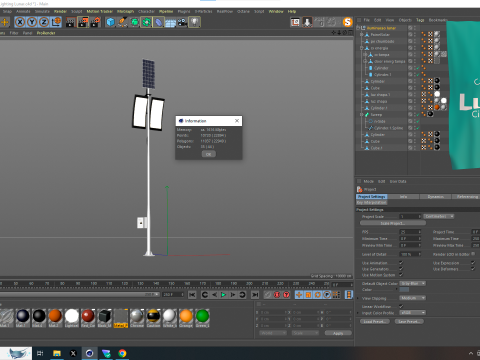Select the green material ball

(202, 316)
